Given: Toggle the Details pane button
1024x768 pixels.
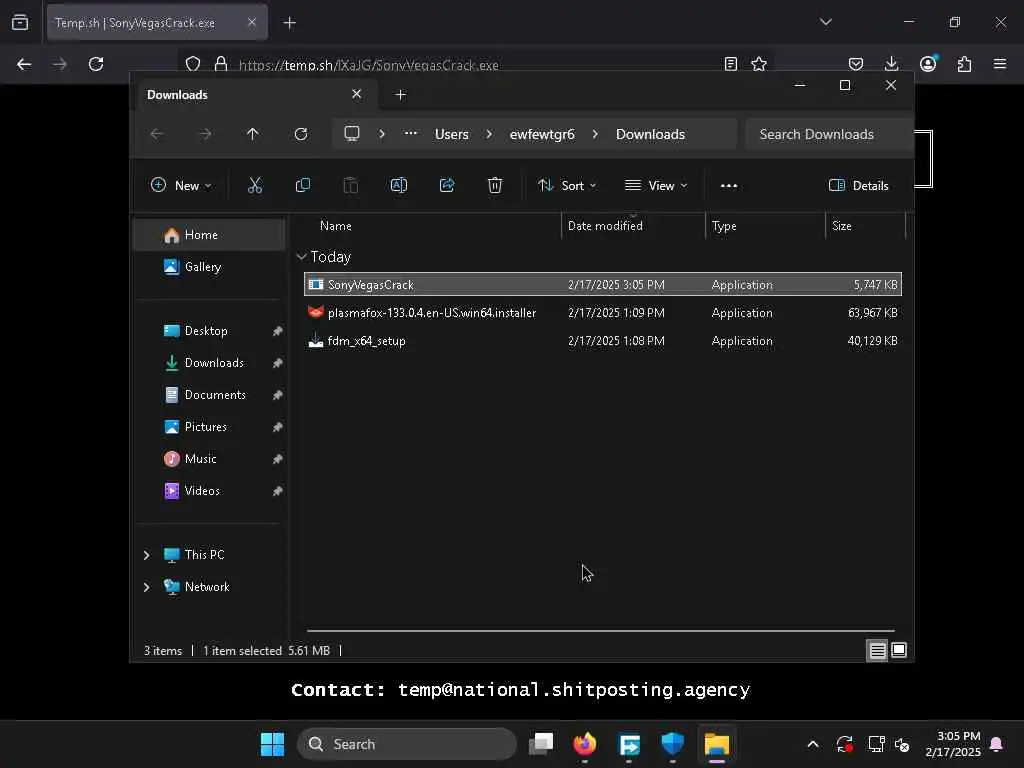Looking at the screenshot, I should click(x=859, y=185).
